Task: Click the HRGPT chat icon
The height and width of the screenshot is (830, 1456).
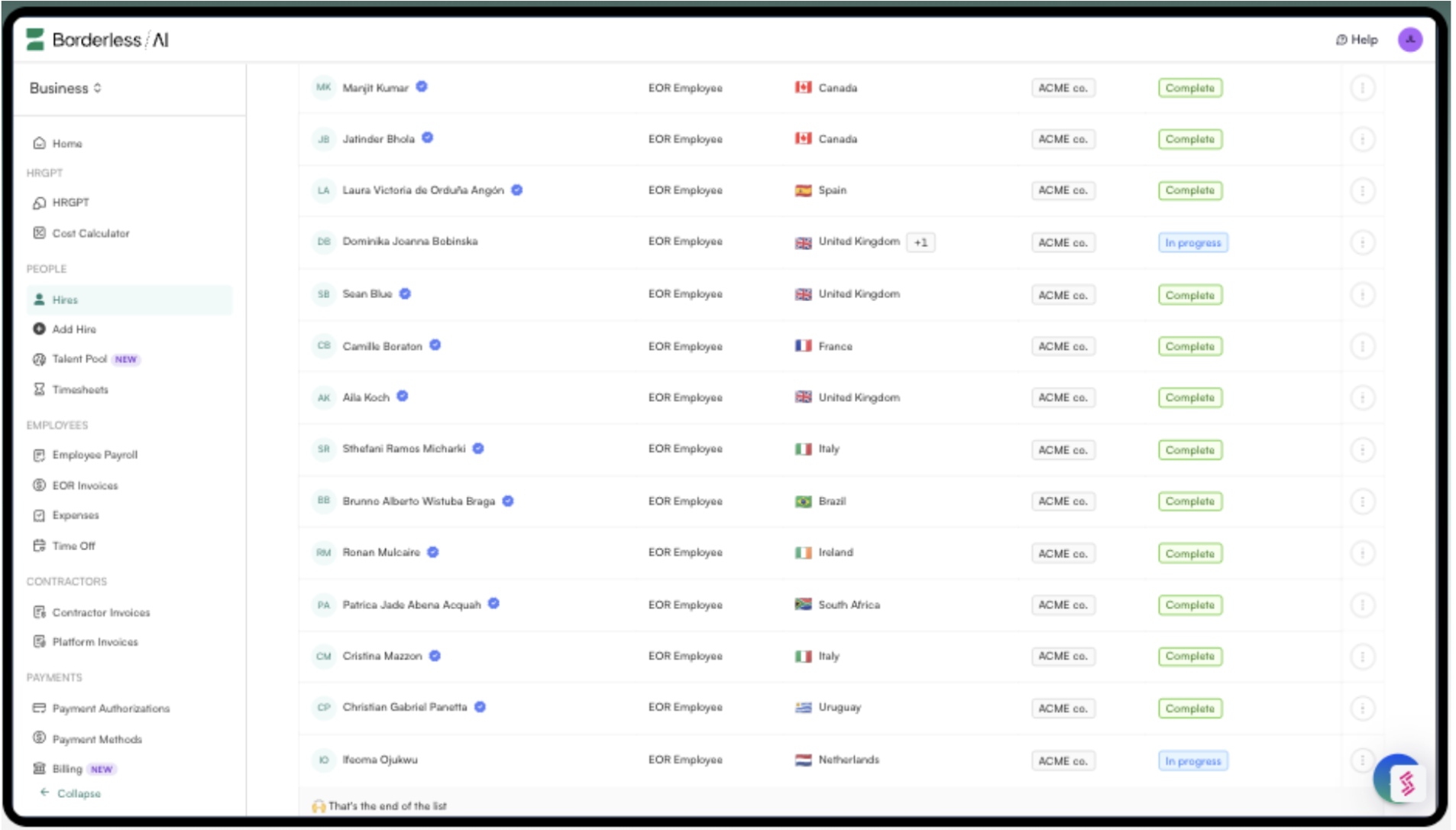Action: click(x=39, y=203)
